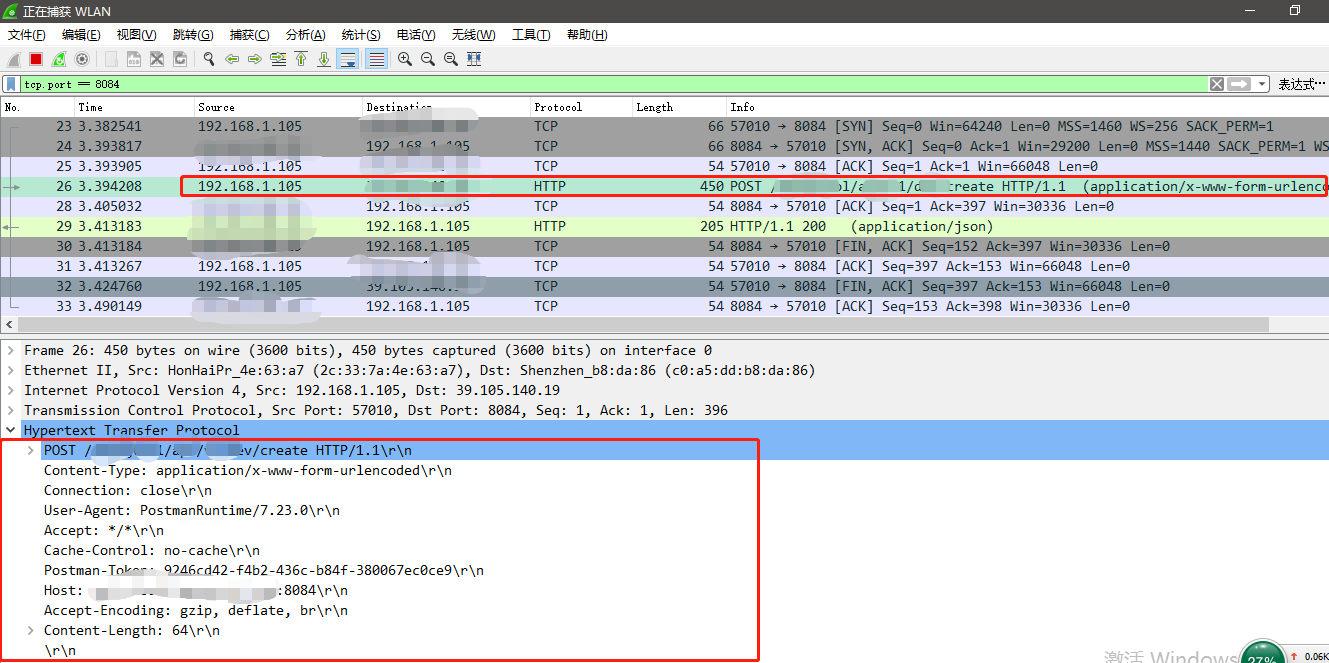This screenshot has width=1329, height=663.
Task: Select the Accept-Encoding: gzip line
Action: pos(196,611)
